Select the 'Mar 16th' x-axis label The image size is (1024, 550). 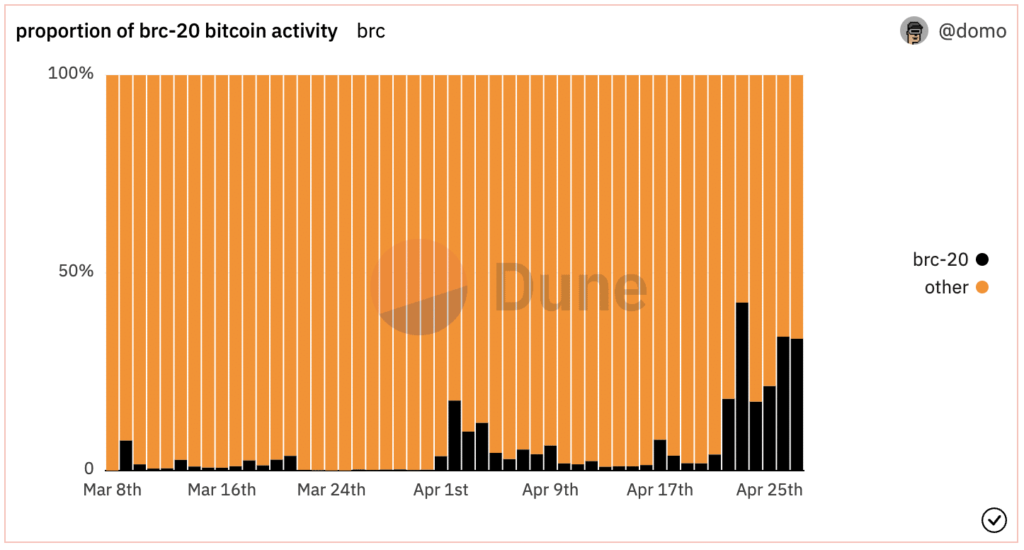222,490
